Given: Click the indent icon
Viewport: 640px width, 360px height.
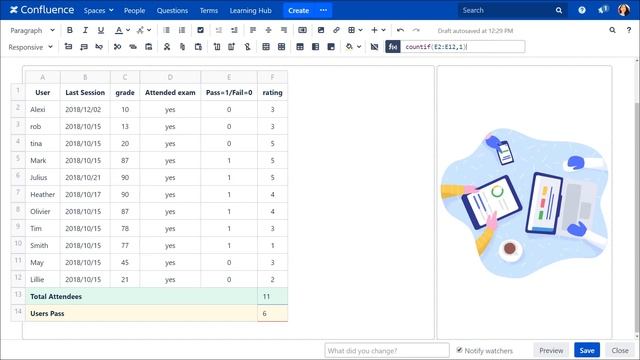Looking at the screenshot, I should (x=234, y=30).
